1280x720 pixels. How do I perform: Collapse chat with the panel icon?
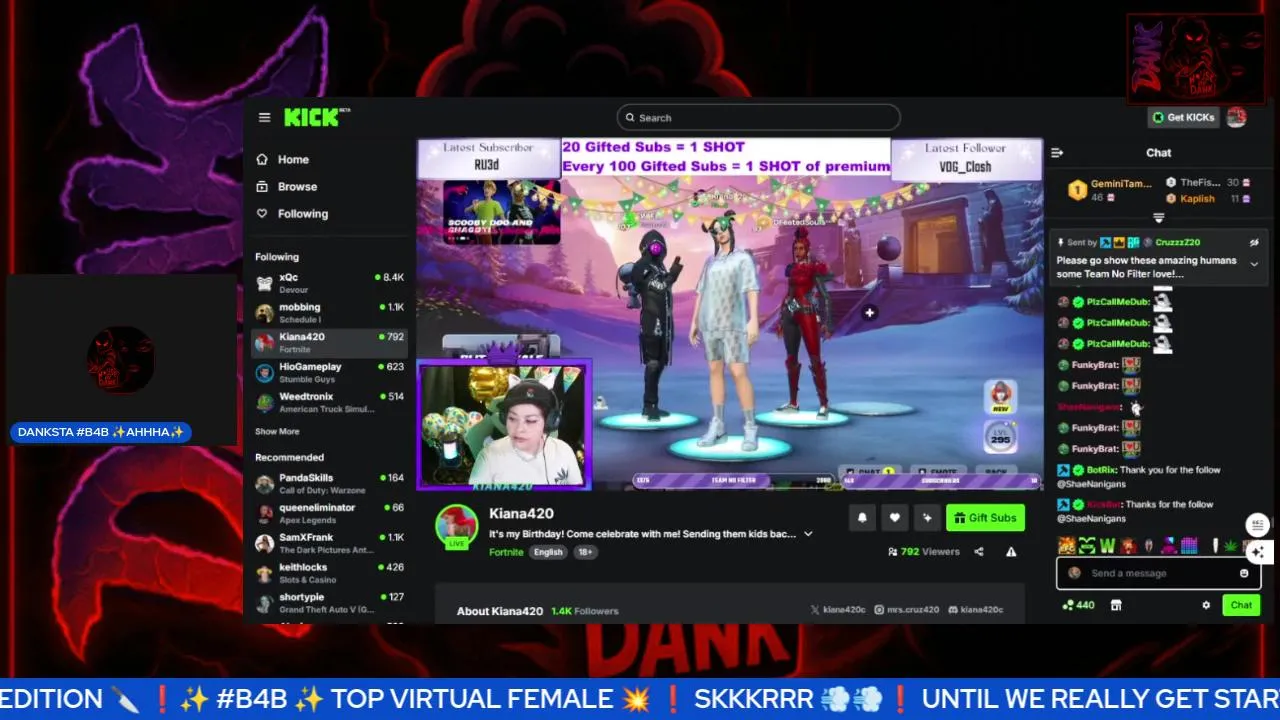pos(1057,153)
